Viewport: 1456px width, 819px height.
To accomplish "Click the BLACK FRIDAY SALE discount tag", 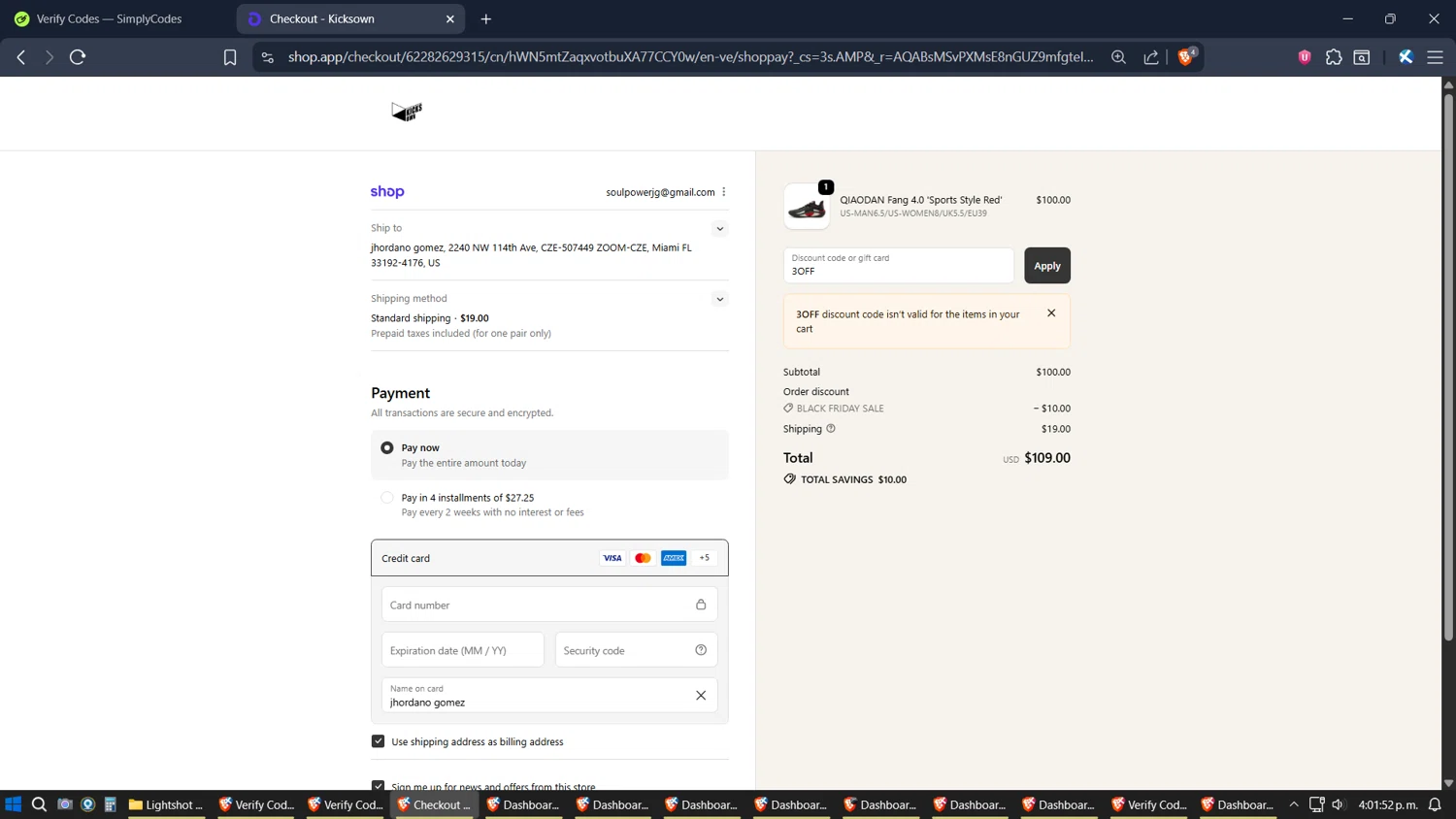I will point(834,409).
